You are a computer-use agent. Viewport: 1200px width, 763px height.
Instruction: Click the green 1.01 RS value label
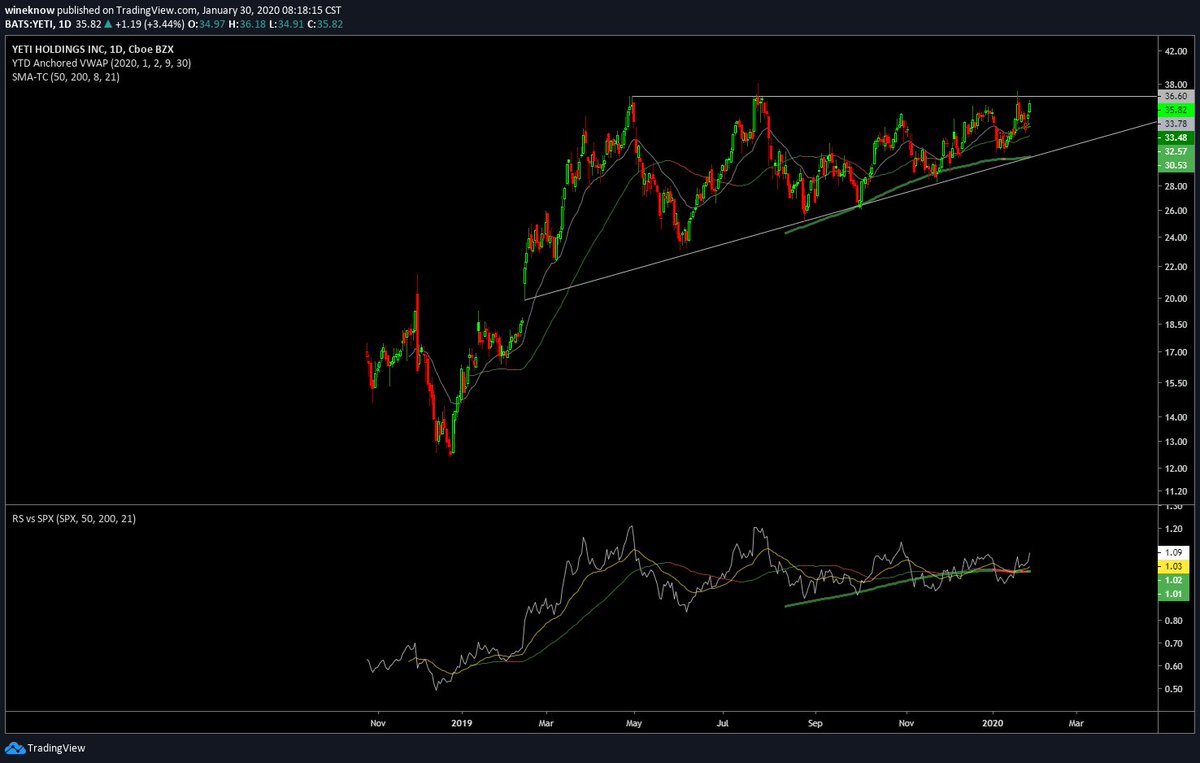tap(1174, 594)
